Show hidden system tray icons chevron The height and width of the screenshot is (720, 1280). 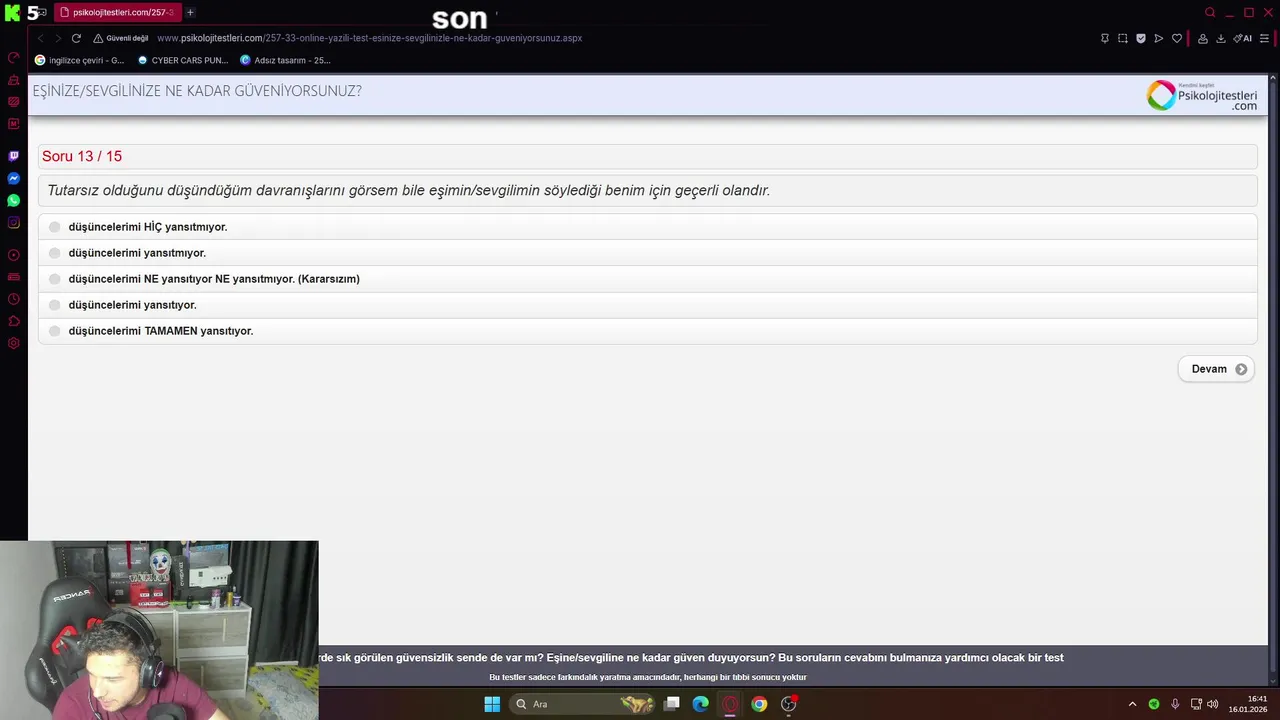pos(1132,704)
